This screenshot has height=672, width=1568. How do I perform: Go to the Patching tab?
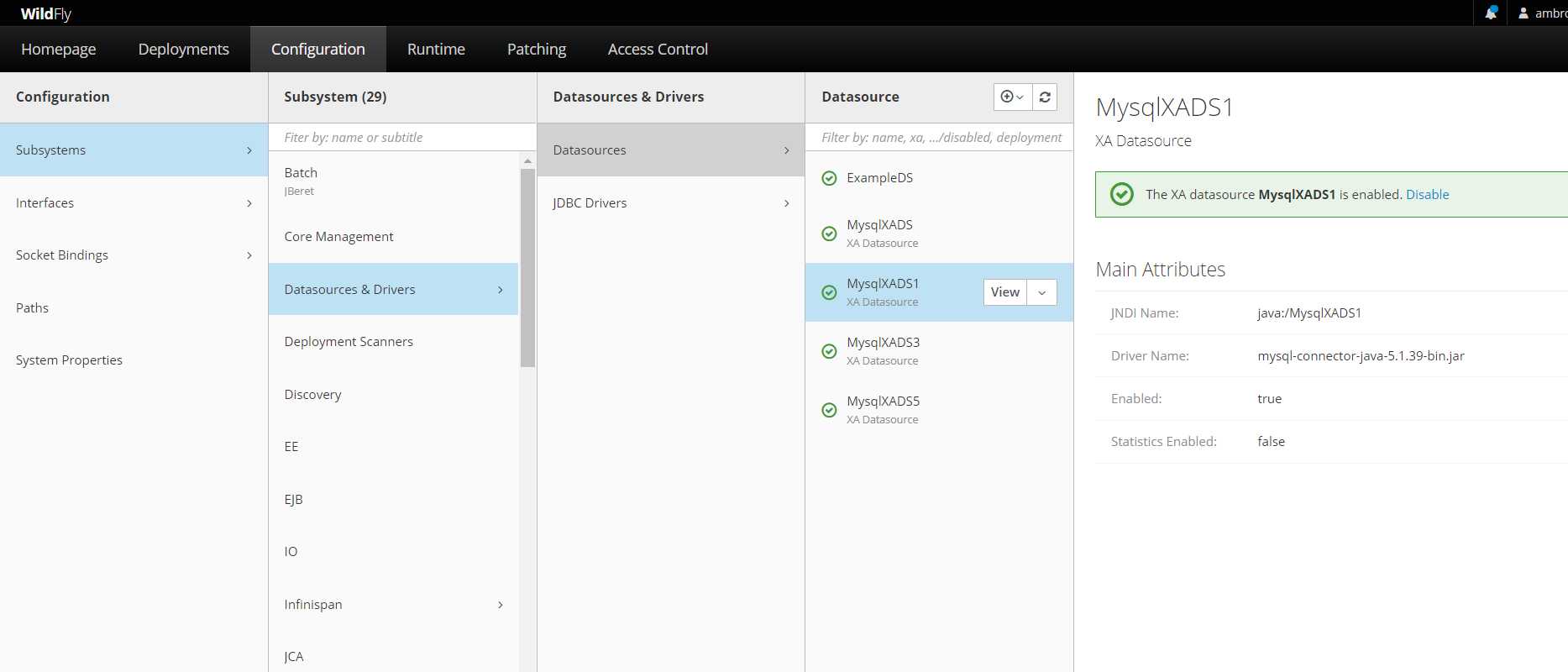[x=537, y=49]
